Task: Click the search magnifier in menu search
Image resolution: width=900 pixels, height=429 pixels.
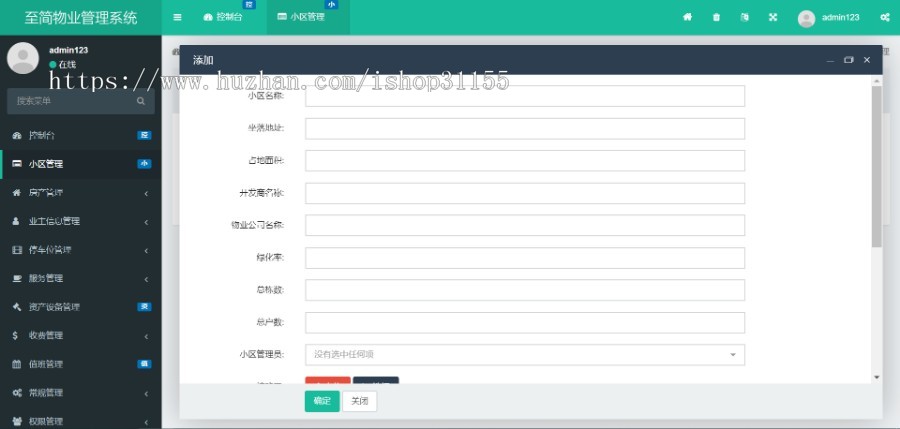Action: click(x=141, y=101)
